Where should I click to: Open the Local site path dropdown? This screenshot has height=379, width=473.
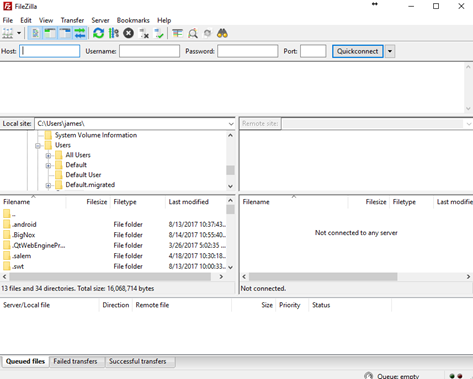[231, 124]
